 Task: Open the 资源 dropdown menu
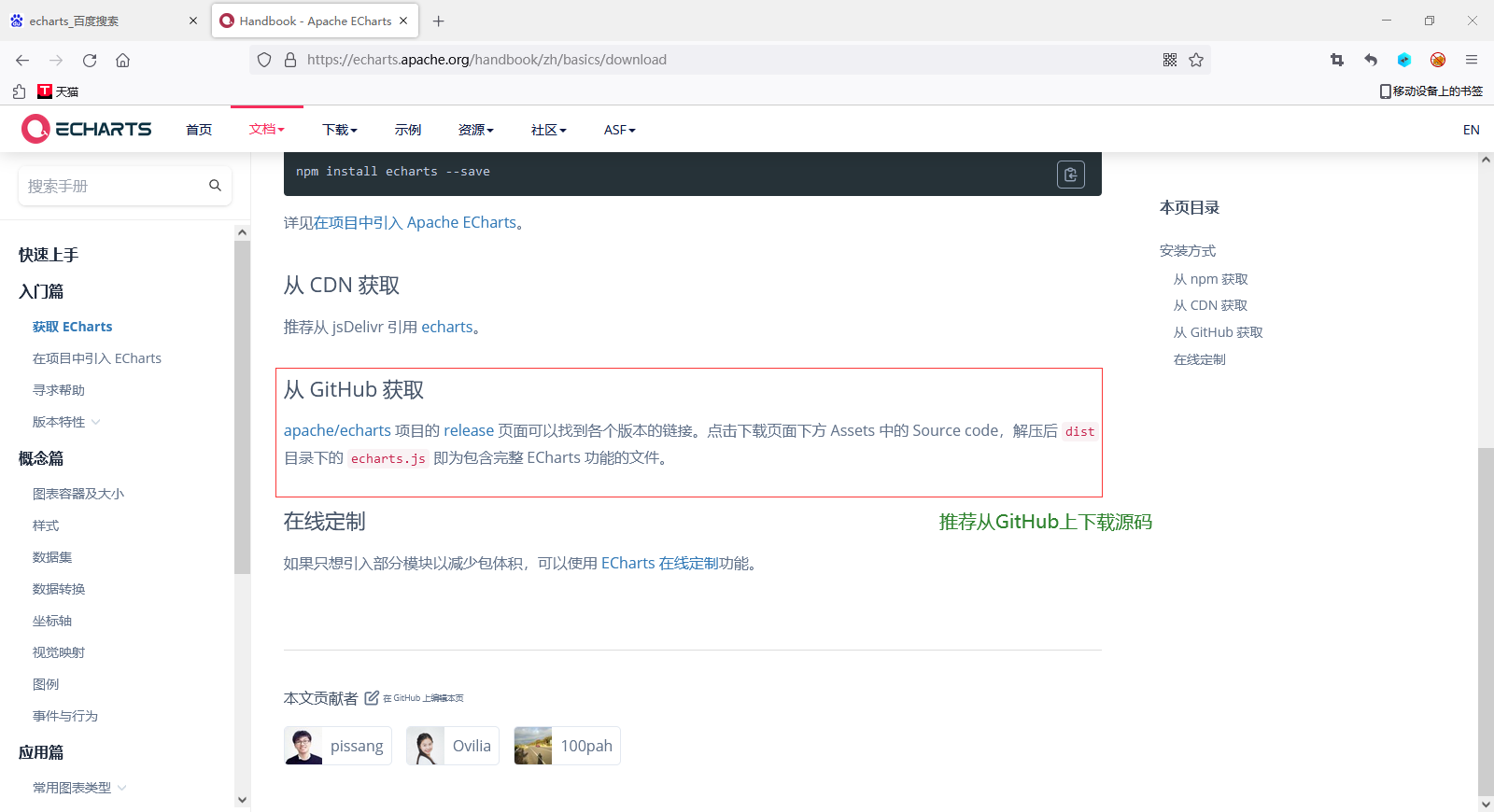[x=475, y=130]
